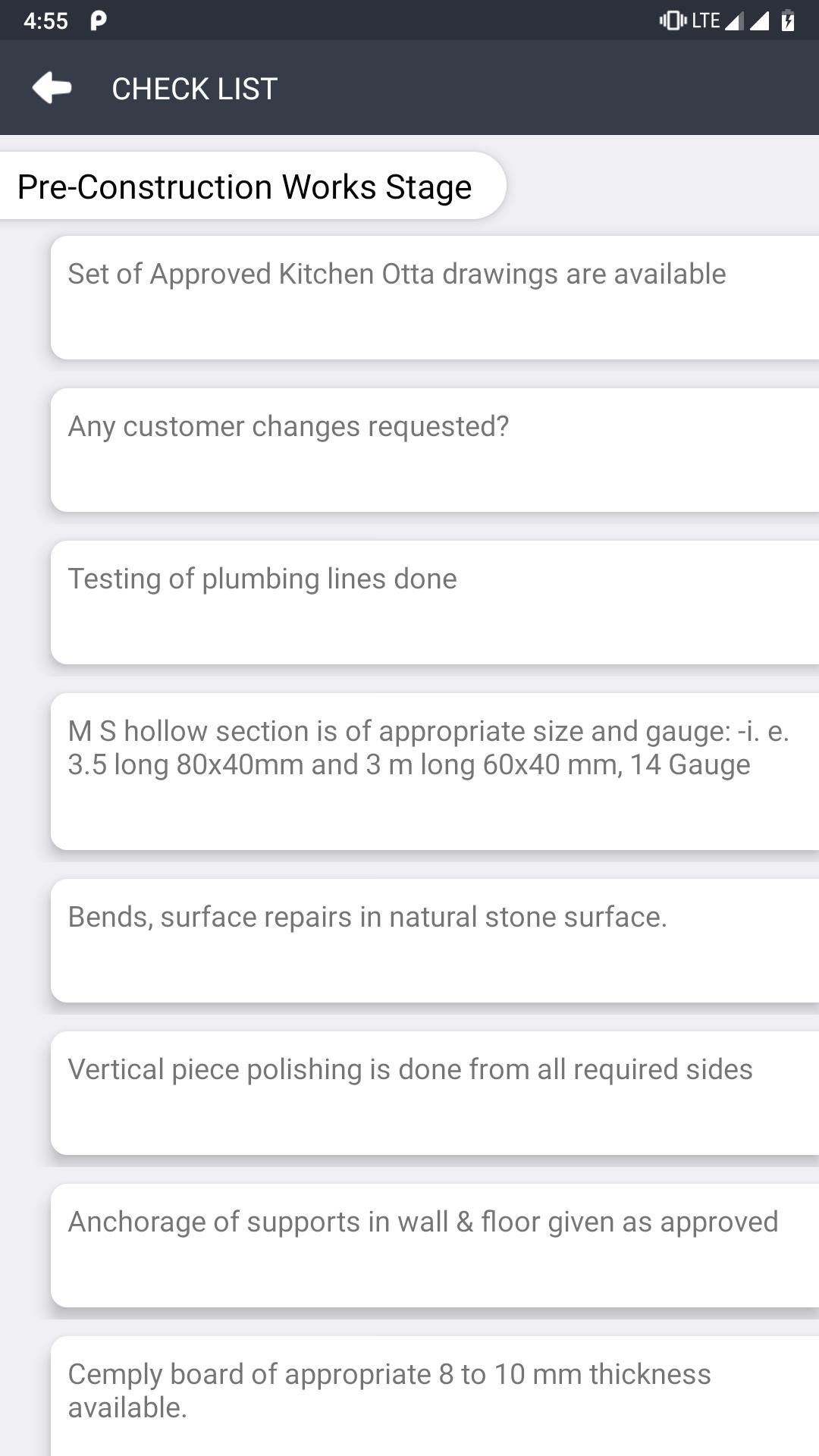Tap the status bar clock showing 4:55
This screenshot has width=819, height=1456.
tap(45, 20)
